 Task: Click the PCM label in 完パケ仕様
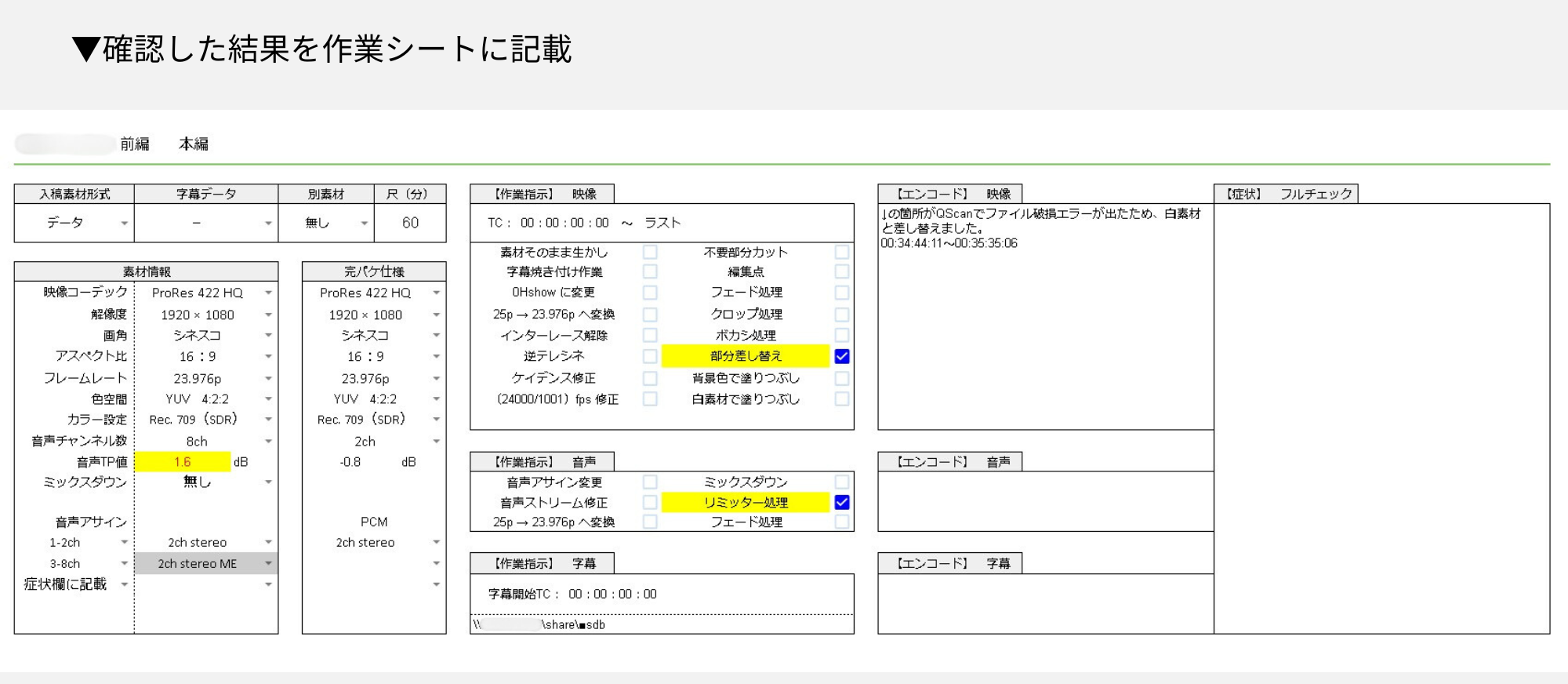click(374, 522)
